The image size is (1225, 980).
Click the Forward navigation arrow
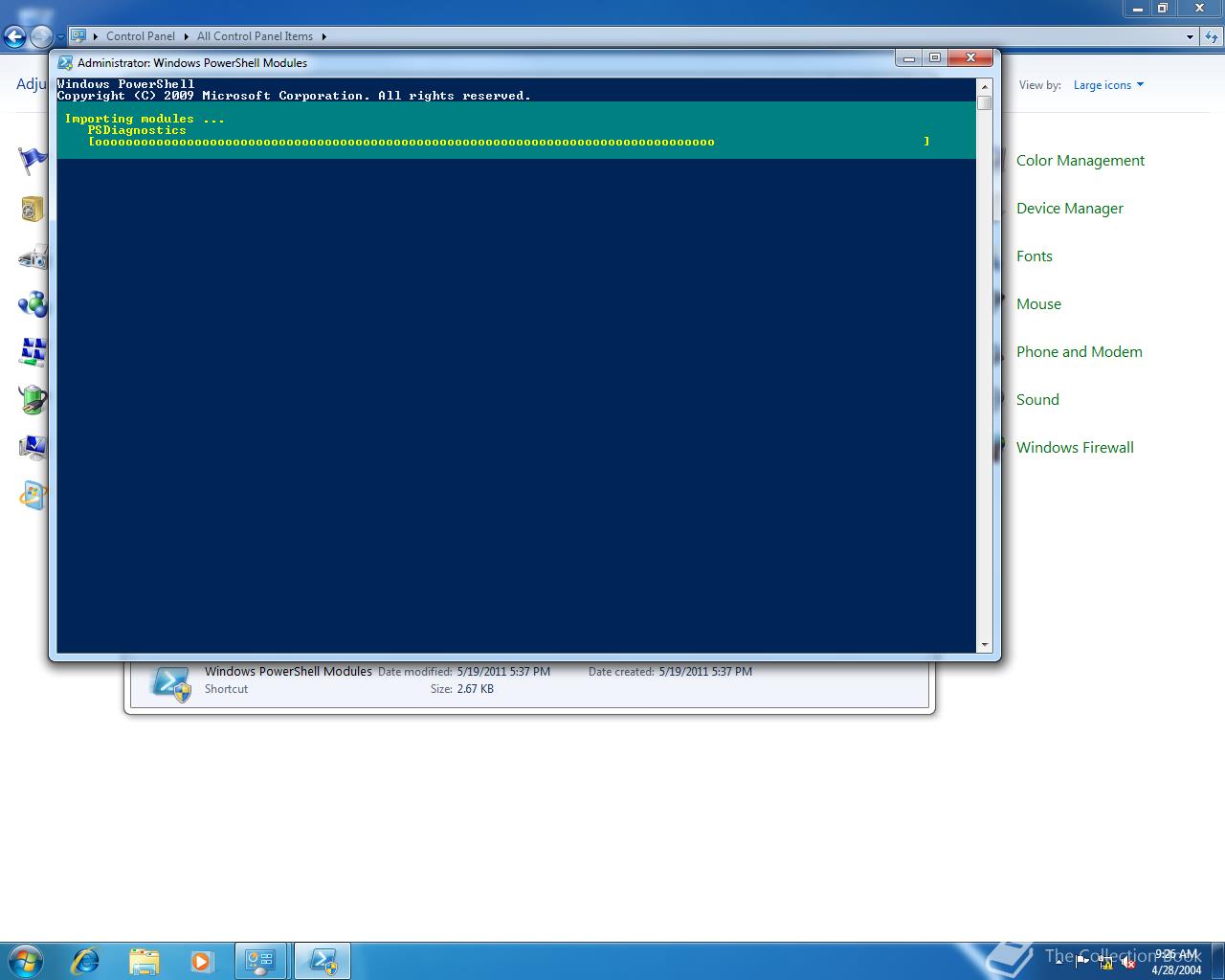click(x=41, y=37)
